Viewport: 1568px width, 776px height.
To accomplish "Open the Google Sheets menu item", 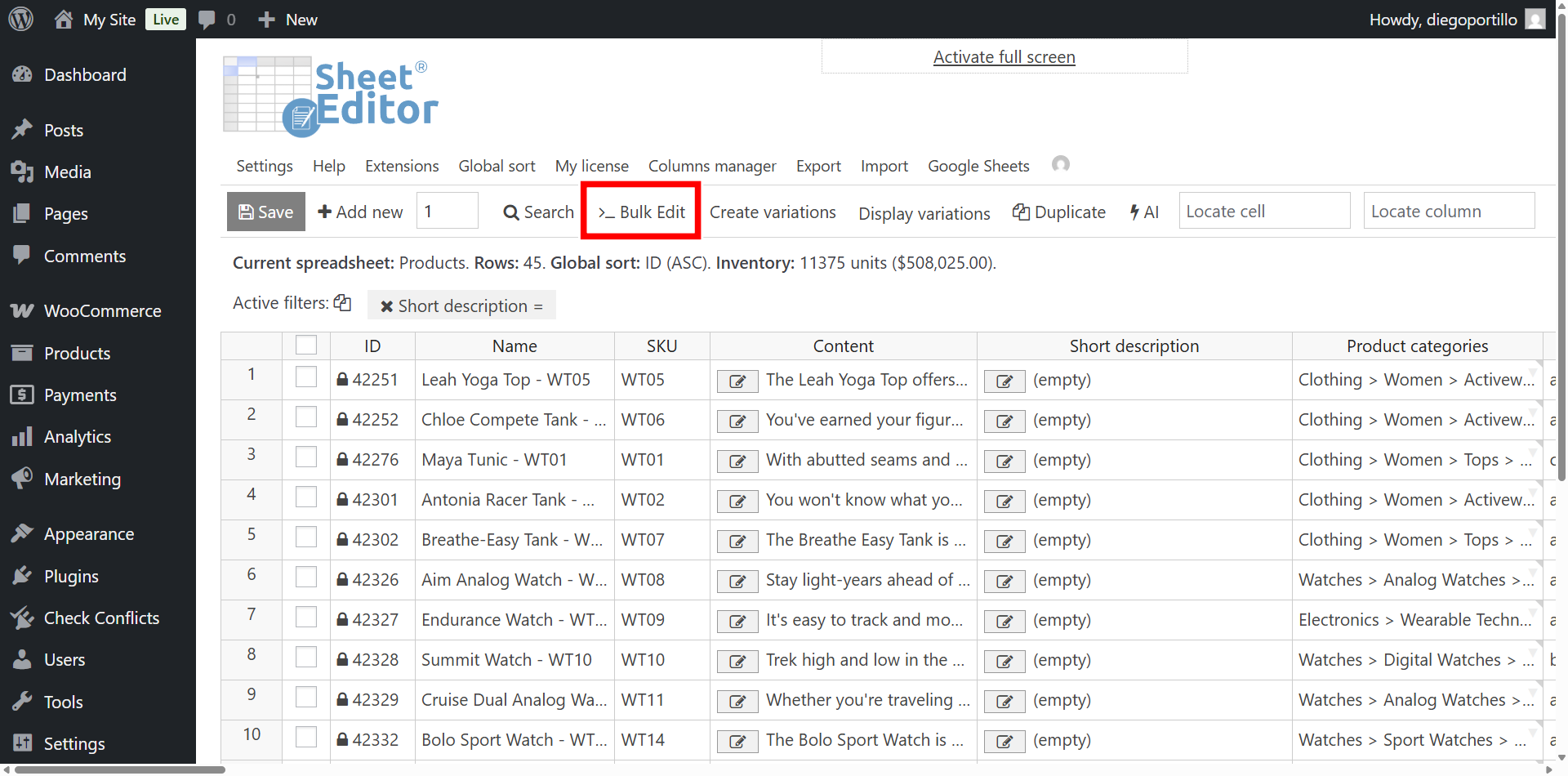I will 978,166.
